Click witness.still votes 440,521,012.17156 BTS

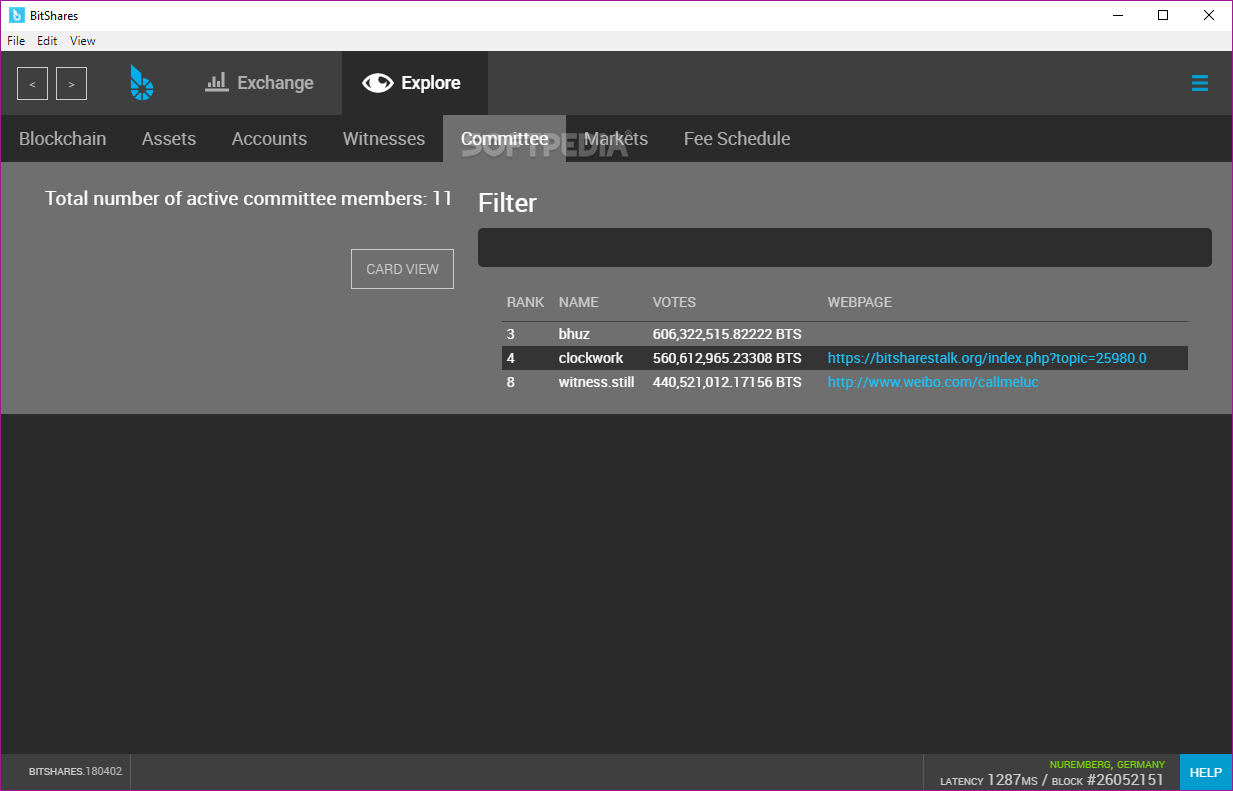tap(727, 382)
